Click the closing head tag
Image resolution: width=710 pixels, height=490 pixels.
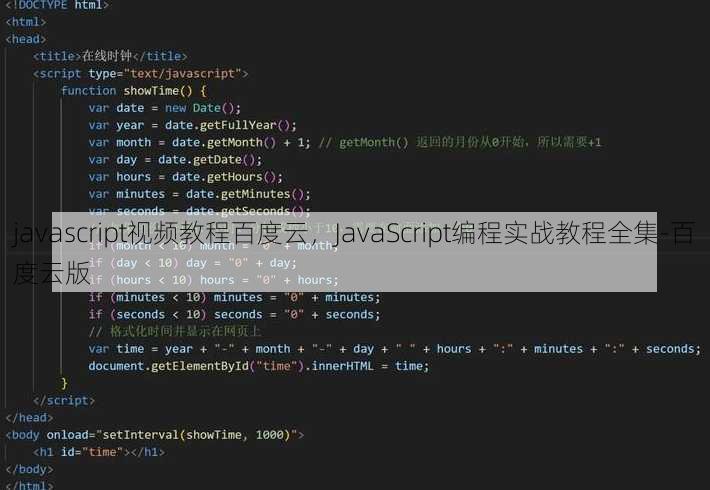[x=29, y=418]
